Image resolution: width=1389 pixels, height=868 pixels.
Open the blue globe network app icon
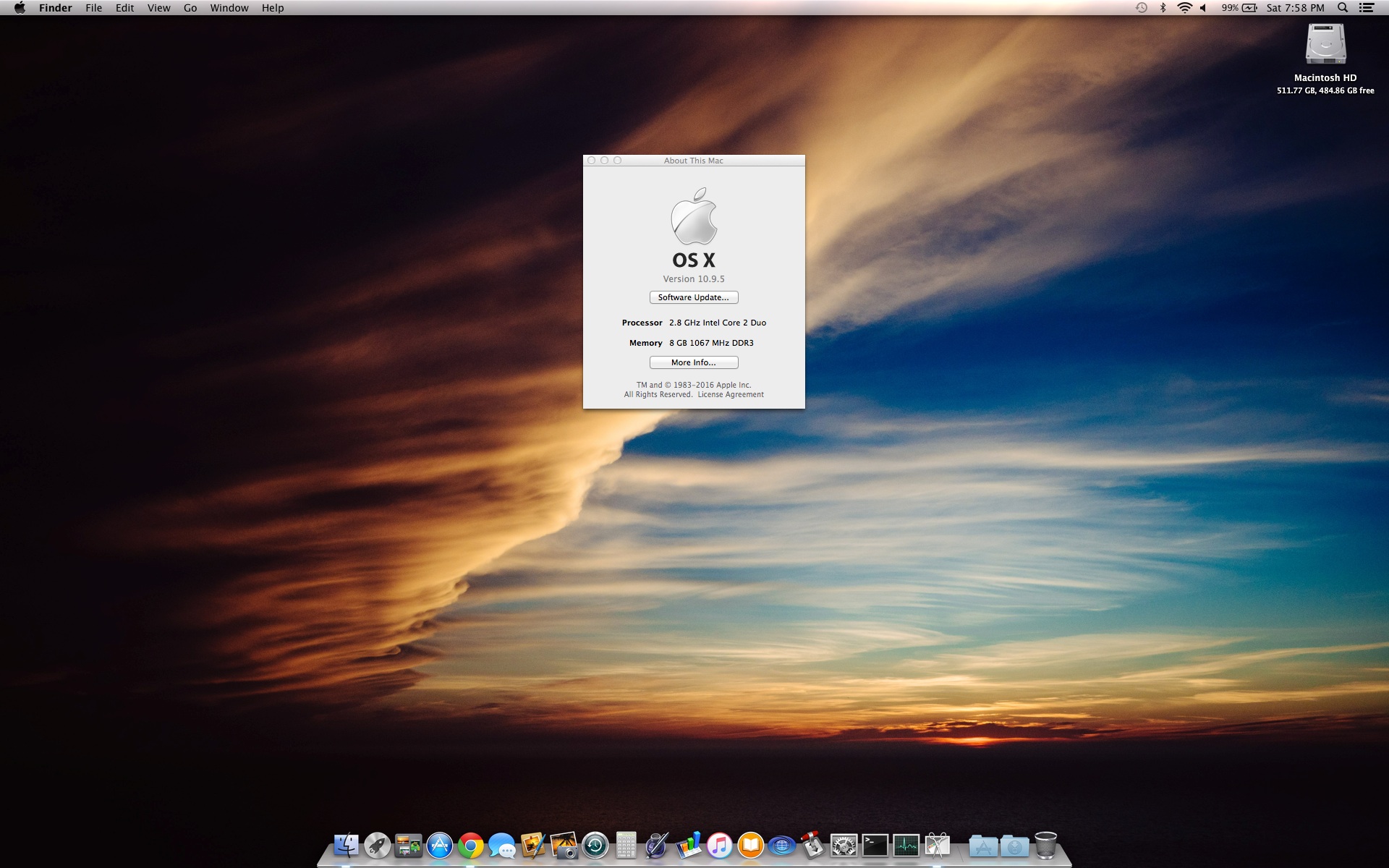click(781, 845)
